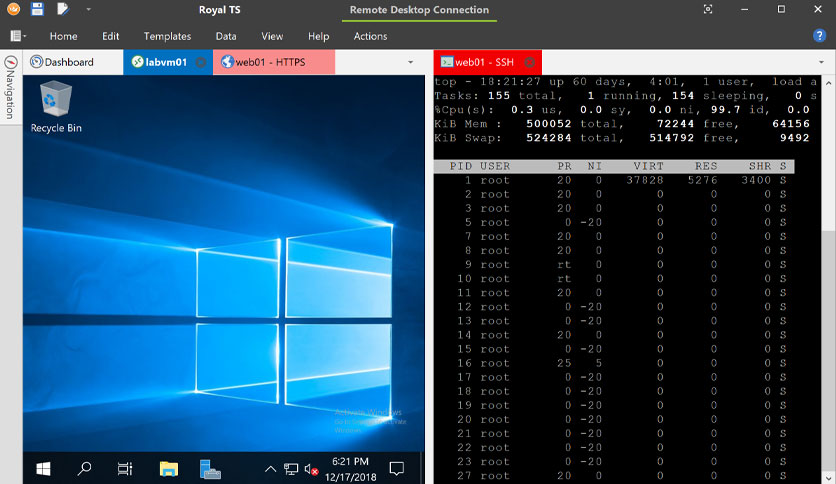Switch to the web01 - HTTPS tab
Viewport: 836px width, 484px height.
[x=274, y=62]
